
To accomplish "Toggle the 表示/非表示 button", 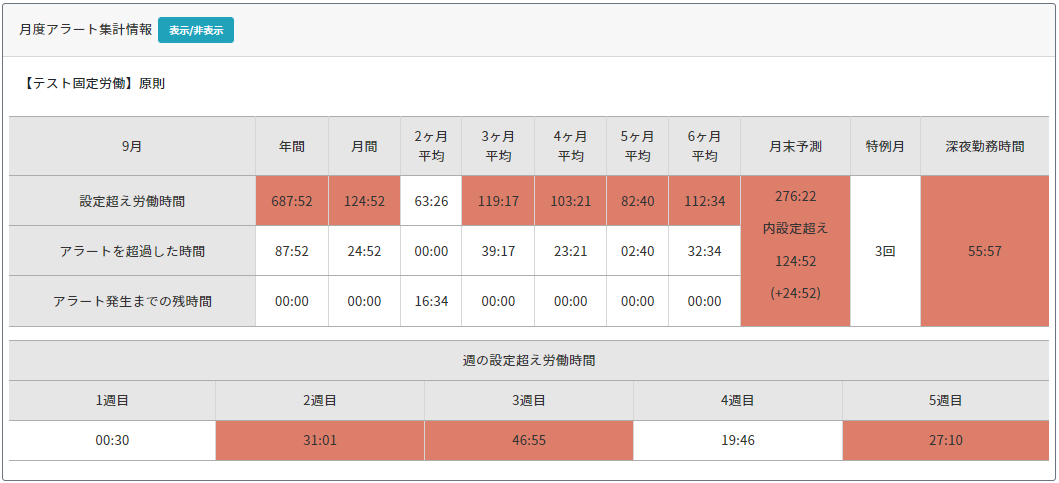I will click(x=196, y=30).
